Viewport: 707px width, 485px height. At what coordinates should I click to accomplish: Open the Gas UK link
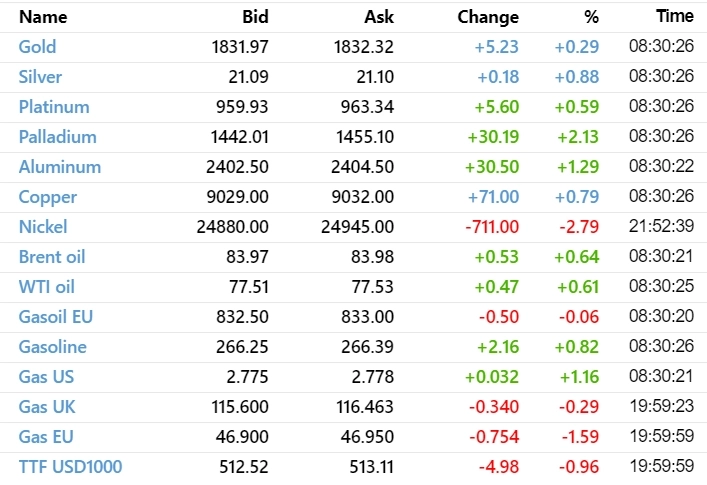[x=46, y=407]
